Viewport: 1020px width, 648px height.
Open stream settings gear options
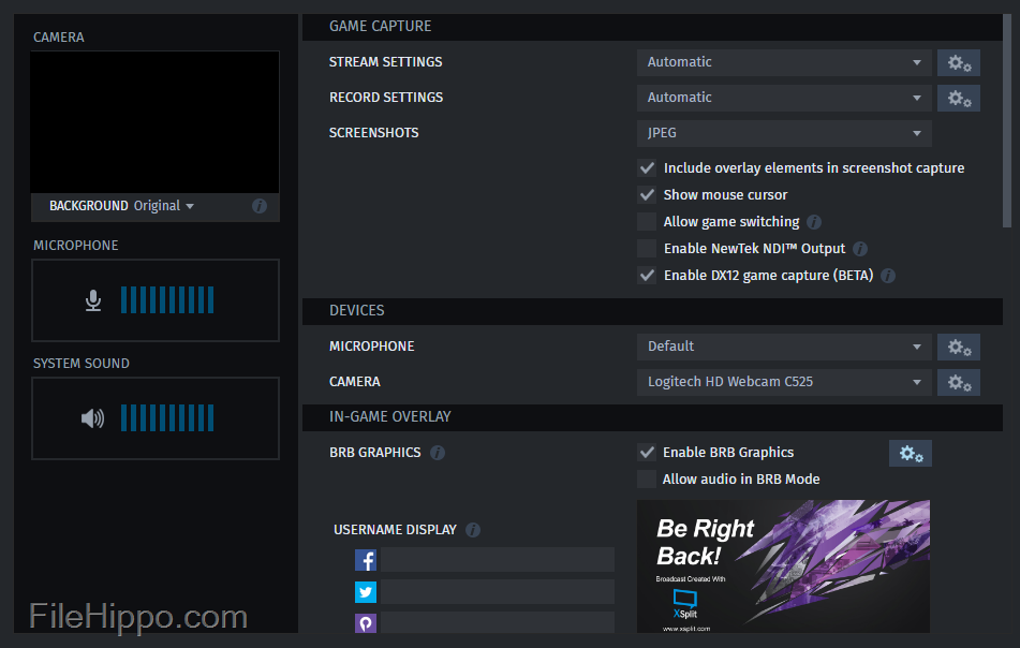click(x=958, y=63)
